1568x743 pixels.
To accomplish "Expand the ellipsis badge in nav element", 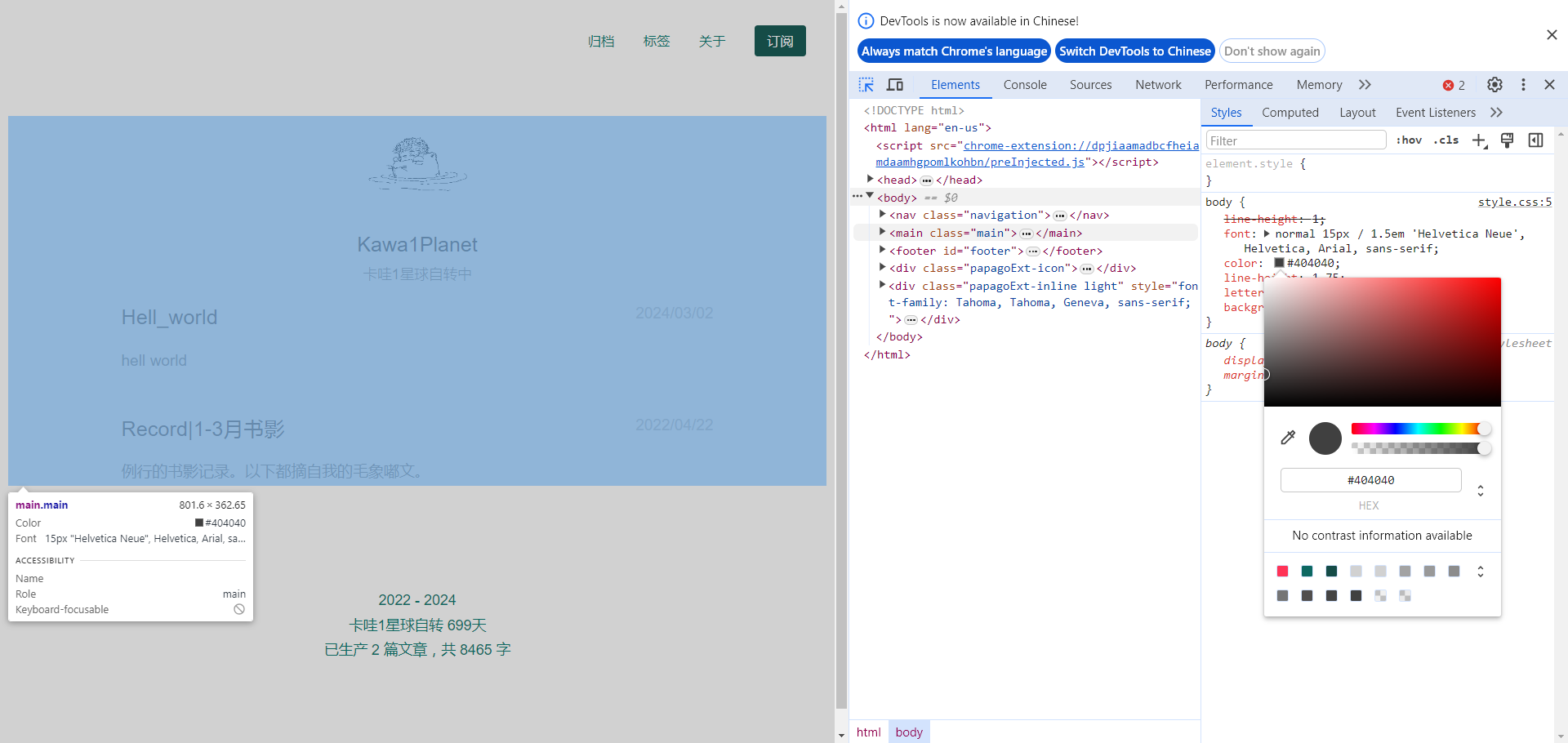I will click(1060, 216).
